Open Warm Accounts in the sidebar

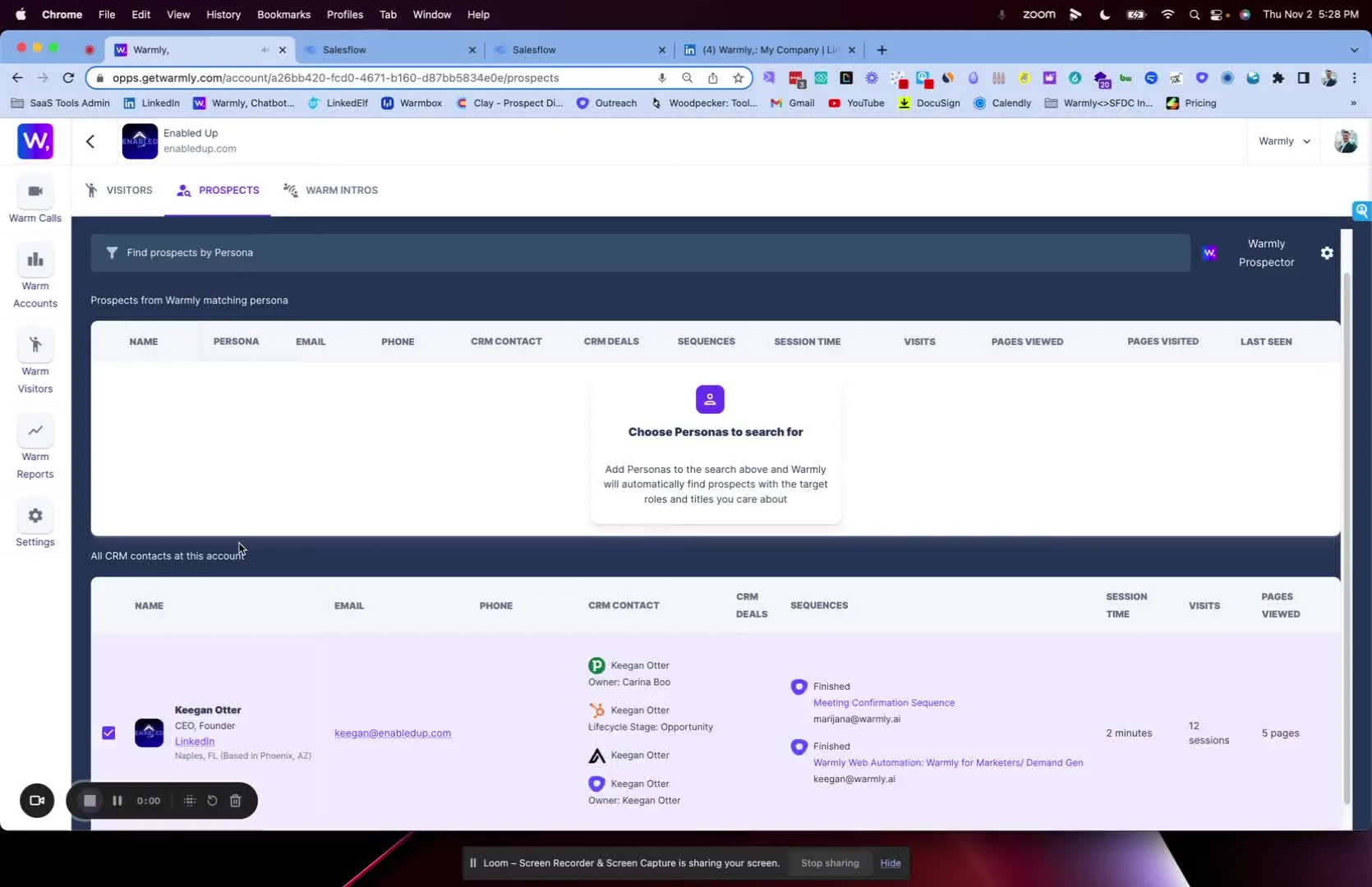point(35,278)
